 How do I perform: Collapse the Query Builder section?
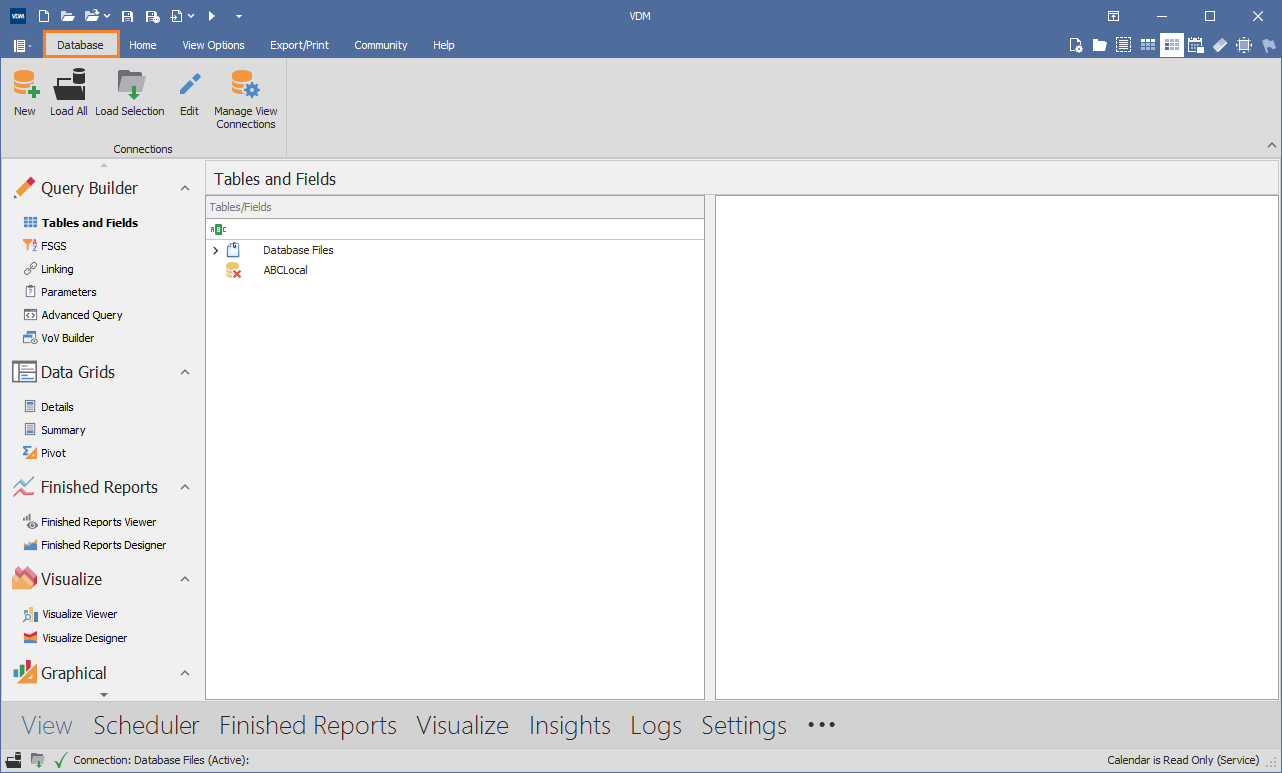(184, 188)
